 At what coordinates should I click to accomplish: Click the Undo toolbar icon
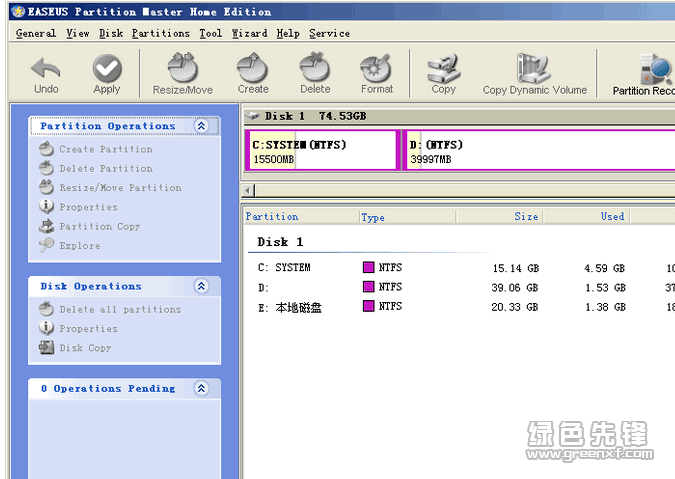(46, 68)
